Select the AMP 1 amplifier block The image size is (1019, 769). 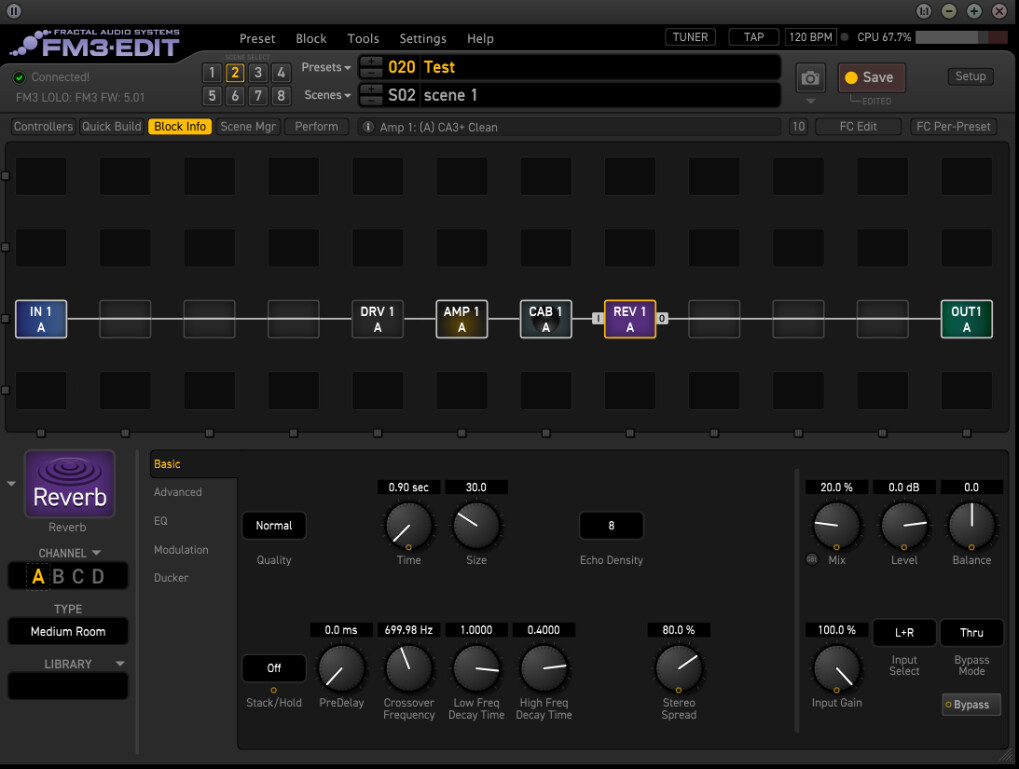(461, 319)
